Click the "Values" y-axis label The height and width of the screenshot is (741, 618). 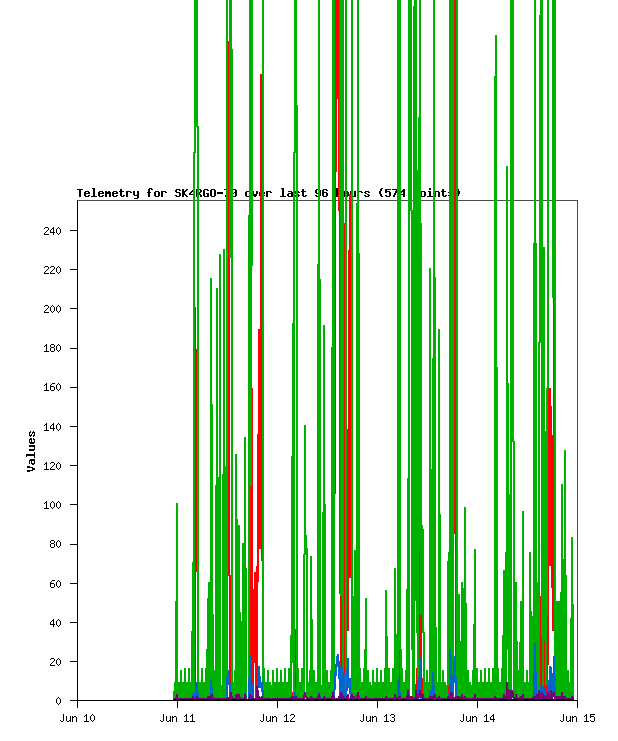[x=32, y=451]
